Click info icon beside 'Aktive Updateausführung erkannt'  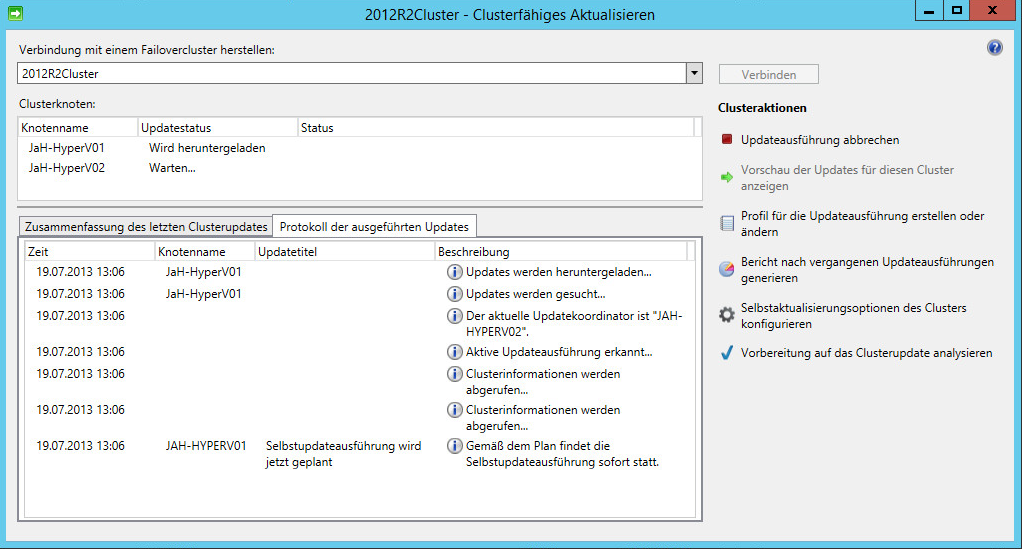[x=454, y=352]
